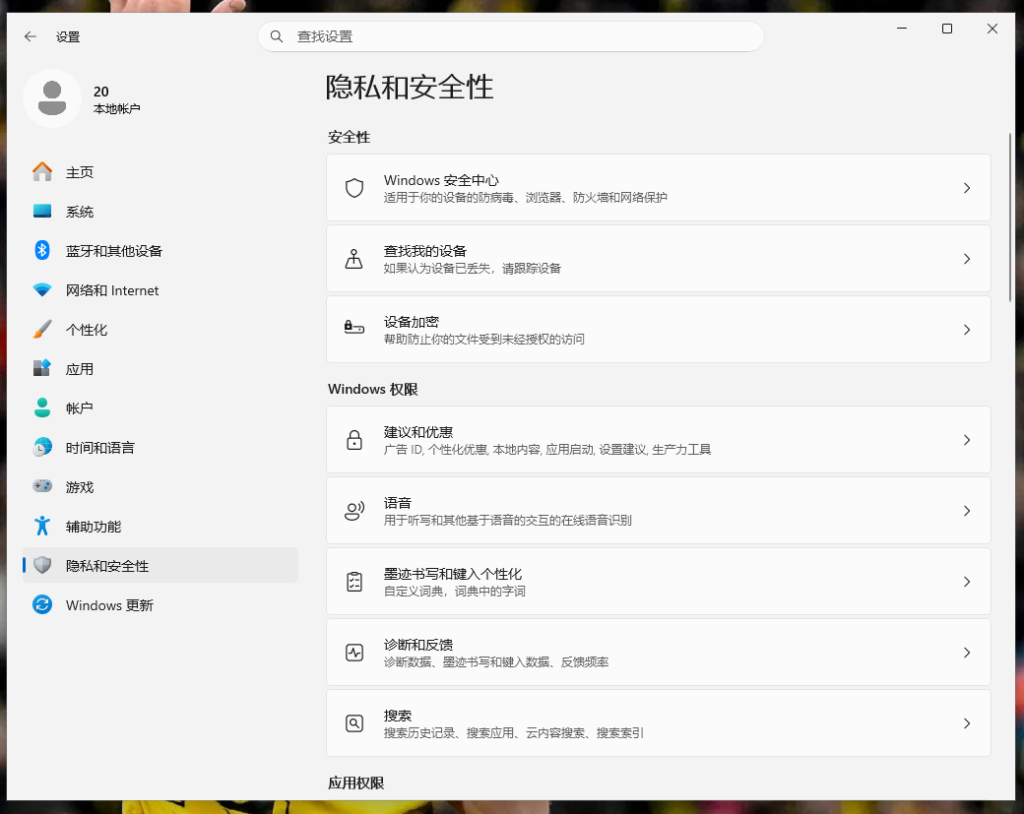Open Windows 安全中心 title text
The height and width of the screenshot is (814, 1024).
click(x=441, y=180)
